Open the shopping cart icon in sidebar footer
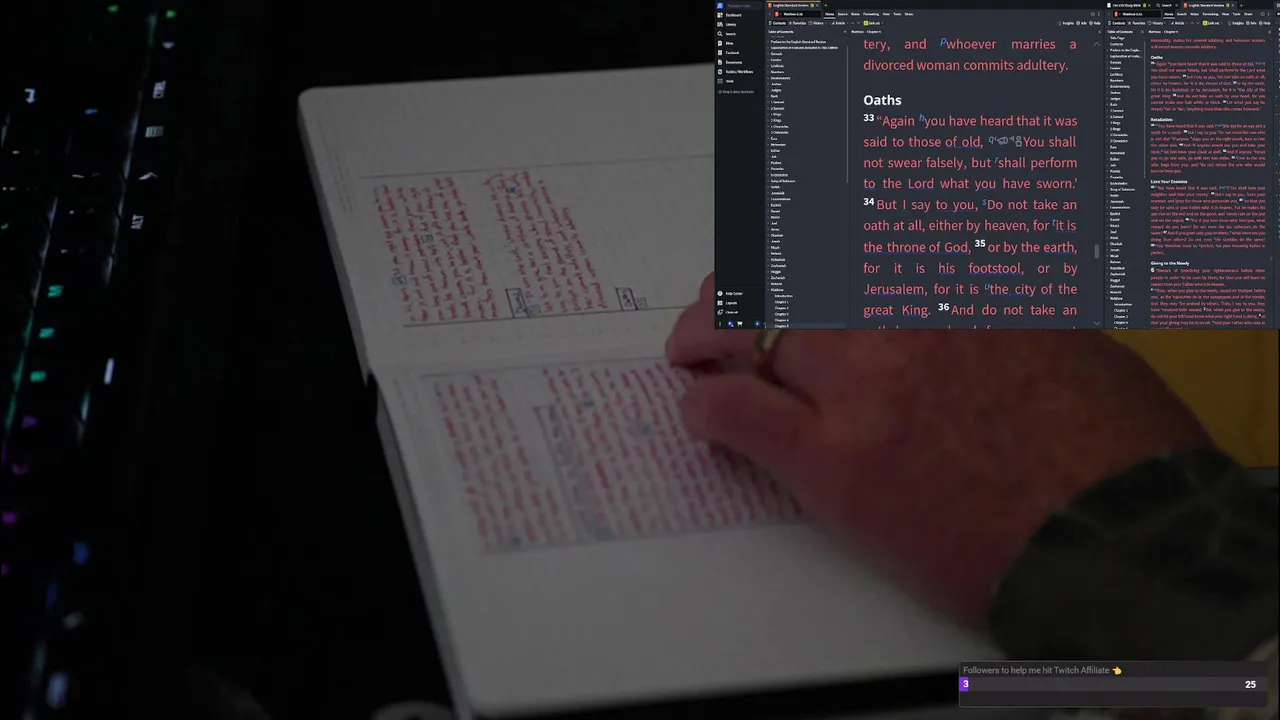1280x720 pixels. coord(740,324)
